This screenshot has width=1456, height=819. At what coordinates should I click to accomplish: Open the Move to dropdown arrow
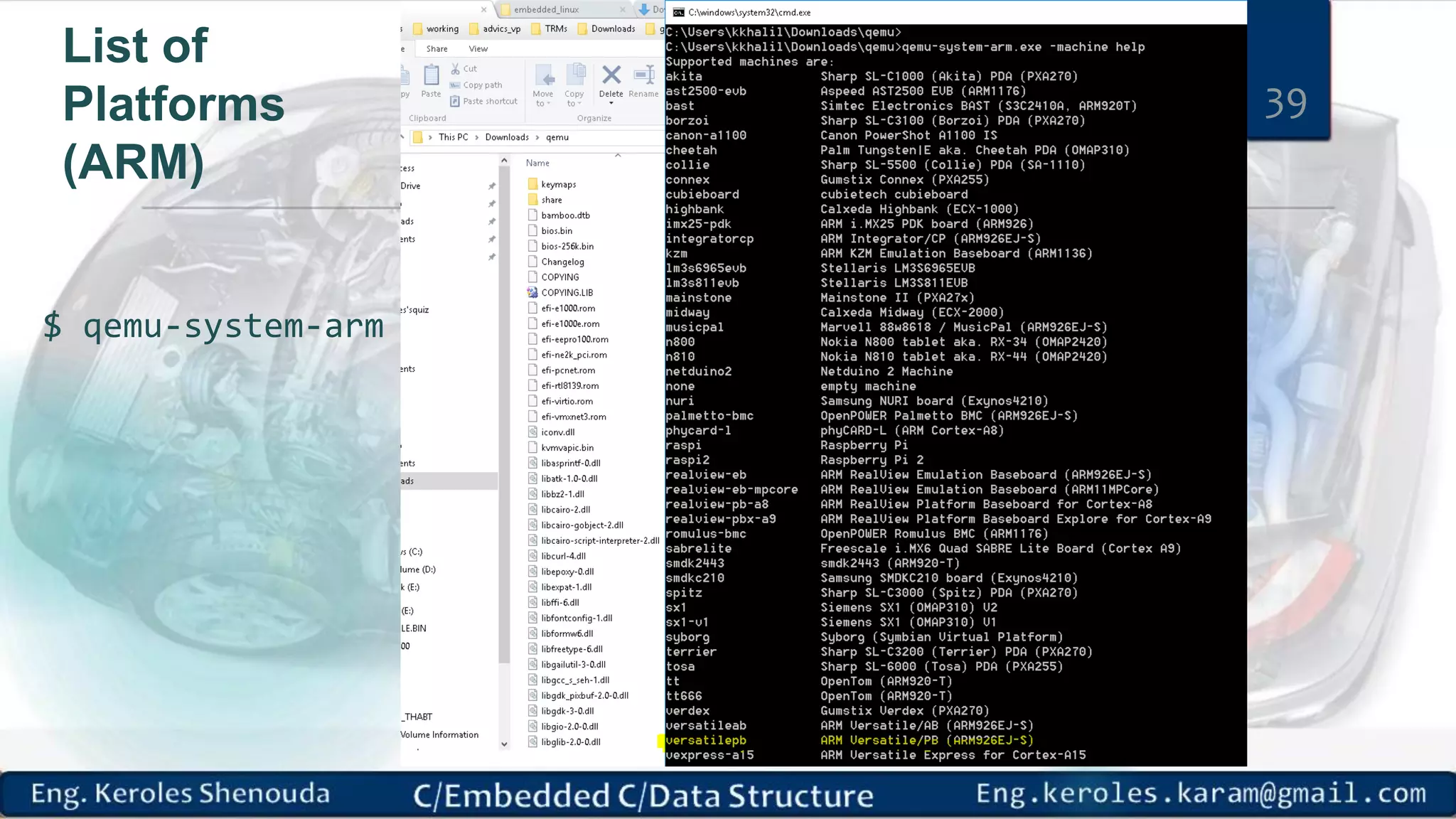click(x=550, y=105)
